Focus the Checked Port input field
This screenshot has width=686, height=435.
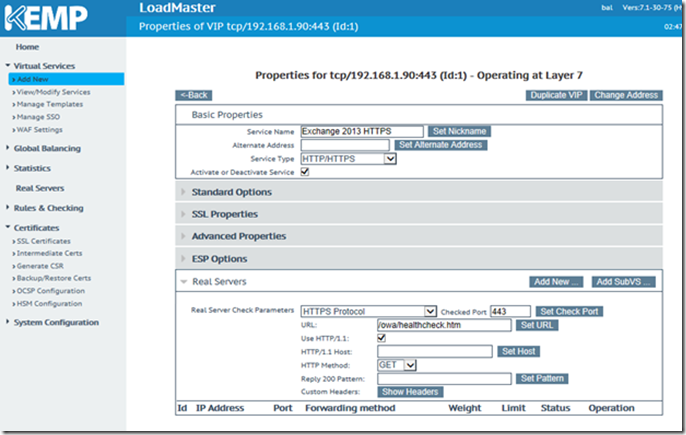510,312
